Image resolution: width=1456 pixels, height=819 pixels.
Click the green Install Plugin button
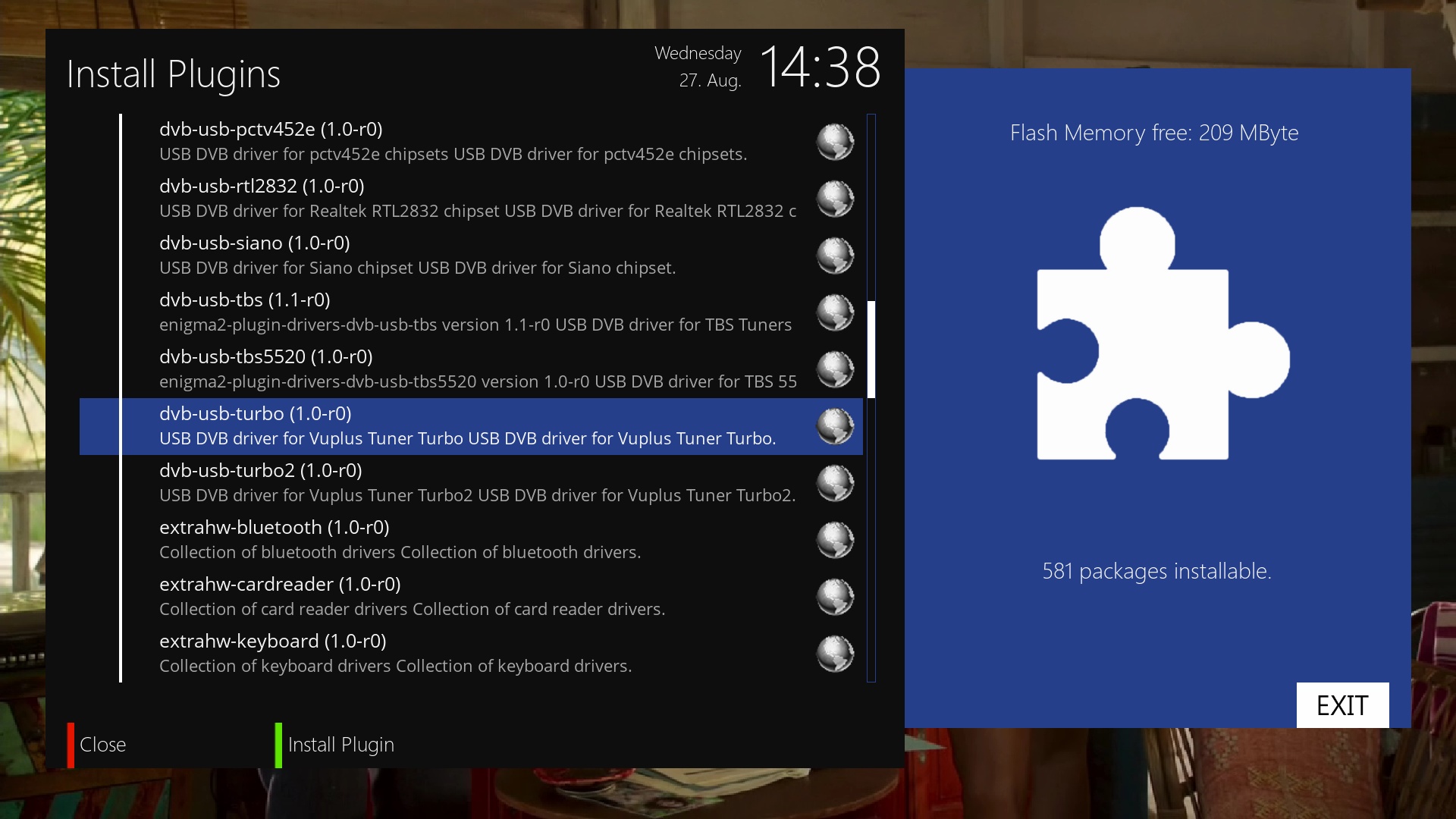[335, 745]
